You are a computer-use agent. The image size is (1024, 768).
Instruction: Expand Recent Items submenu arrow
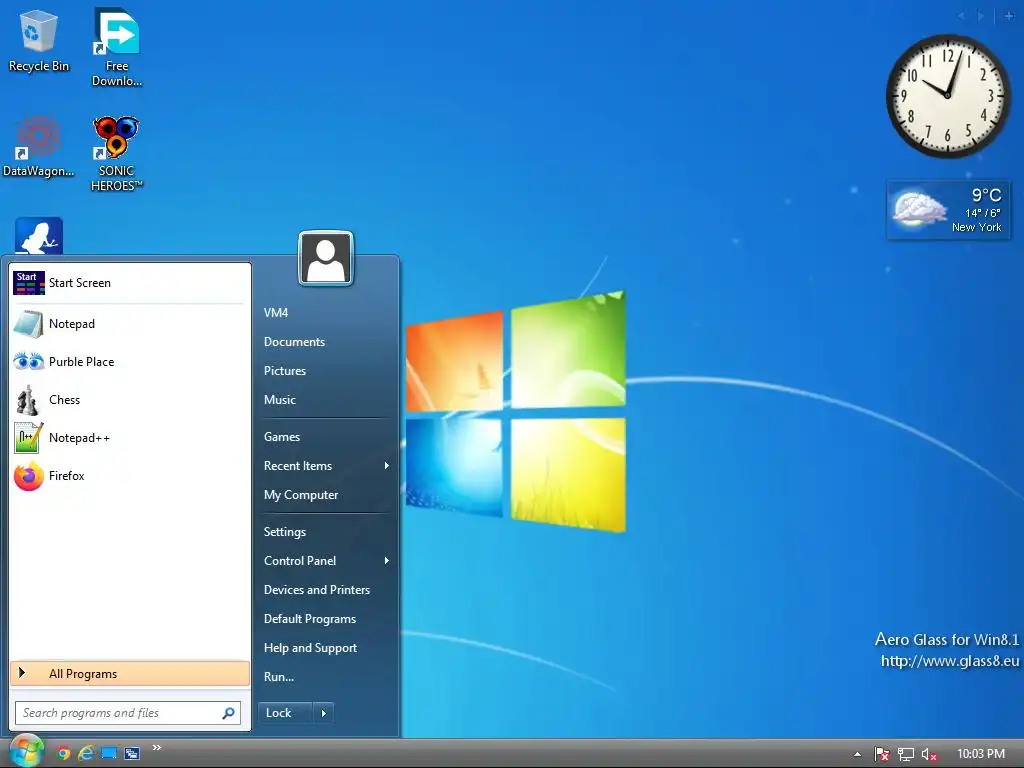click(387, 466)
